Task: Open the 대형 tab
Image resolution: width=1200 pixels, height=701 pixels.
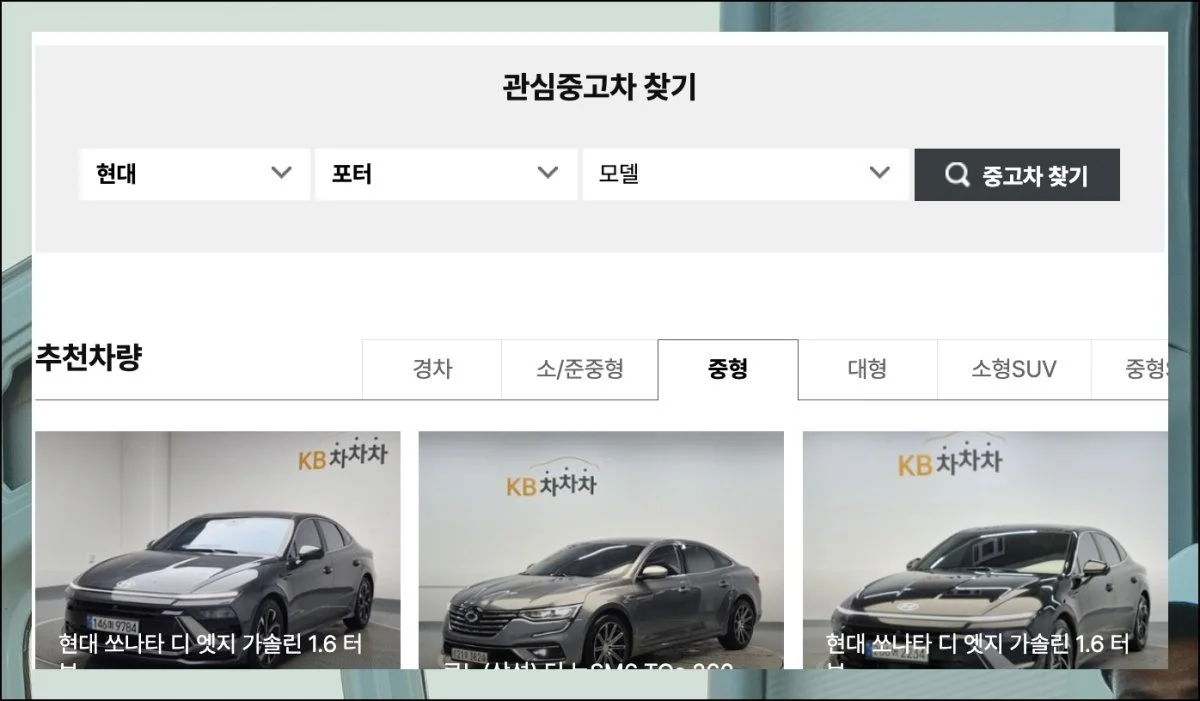Action: point(867,369)
